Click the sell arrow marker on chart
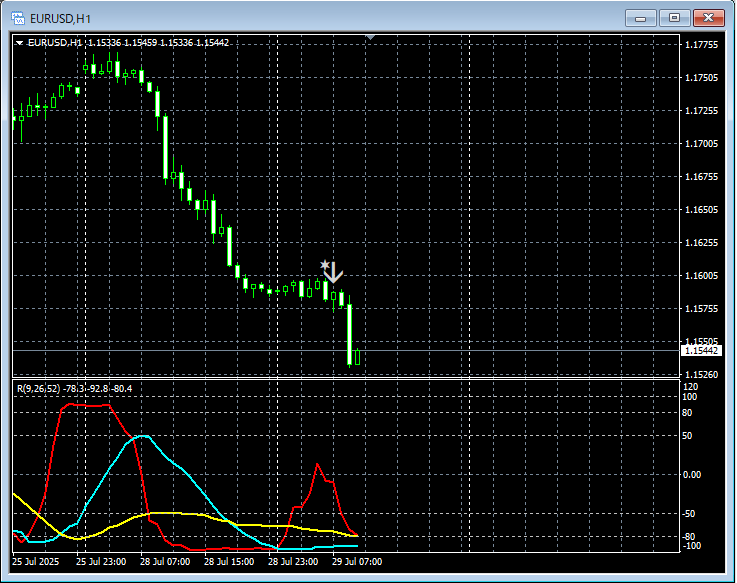This screenshot has width=737, height=583. click(333, 272)
